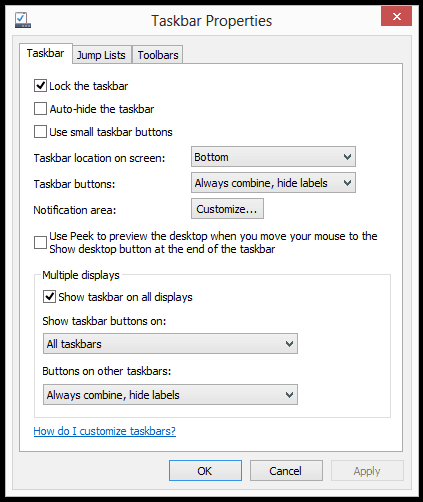The width and height of the screenshot is (423, 502).
Task: Expand Buttons on other taskbars dropdown
Action: coord(170,395)
